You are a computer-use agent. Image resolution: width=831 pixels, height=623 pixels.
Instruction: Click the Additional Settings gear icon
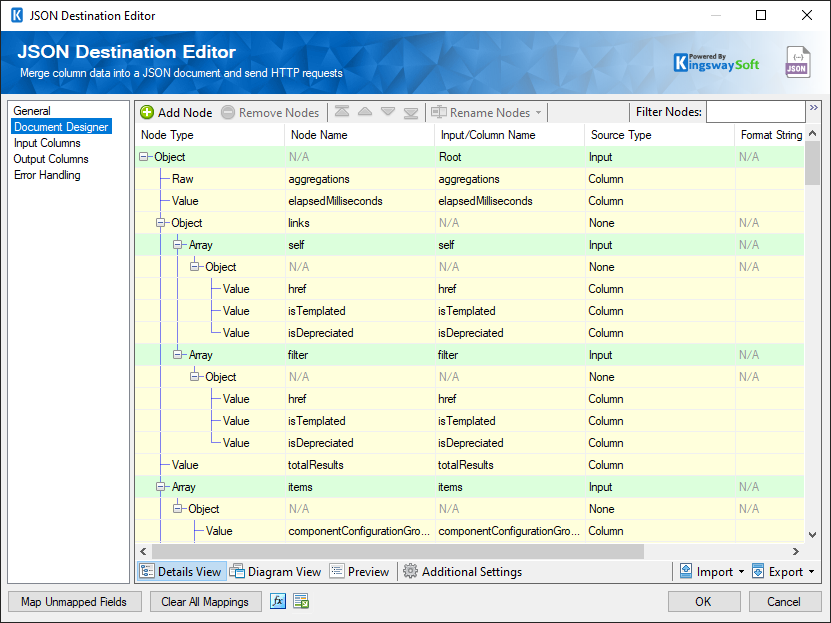pos(409,571)
